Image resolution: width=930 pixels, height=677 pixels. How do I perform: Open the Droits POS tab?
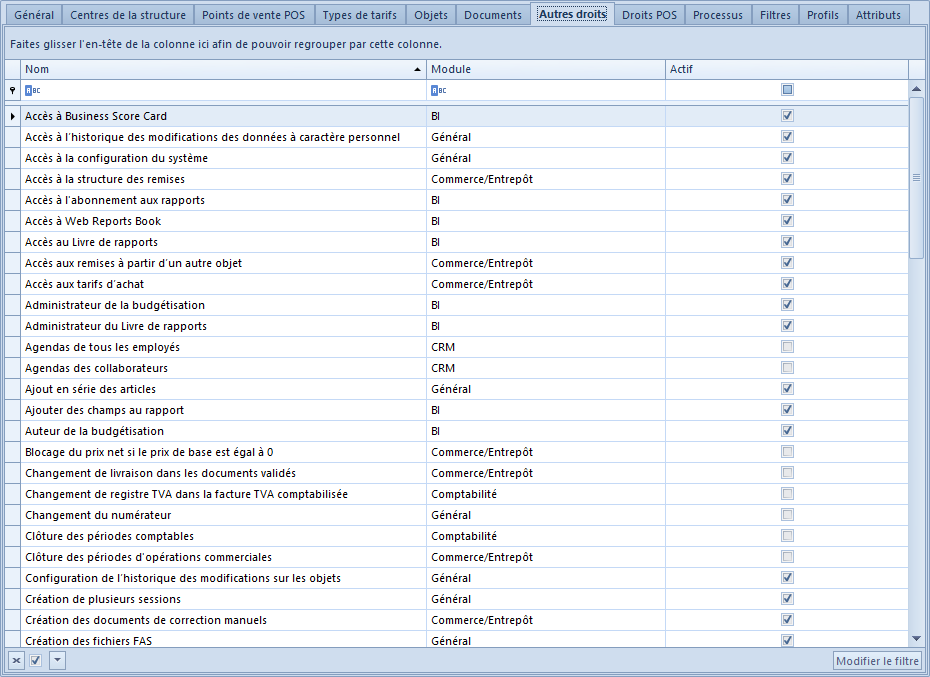(649, 15)
